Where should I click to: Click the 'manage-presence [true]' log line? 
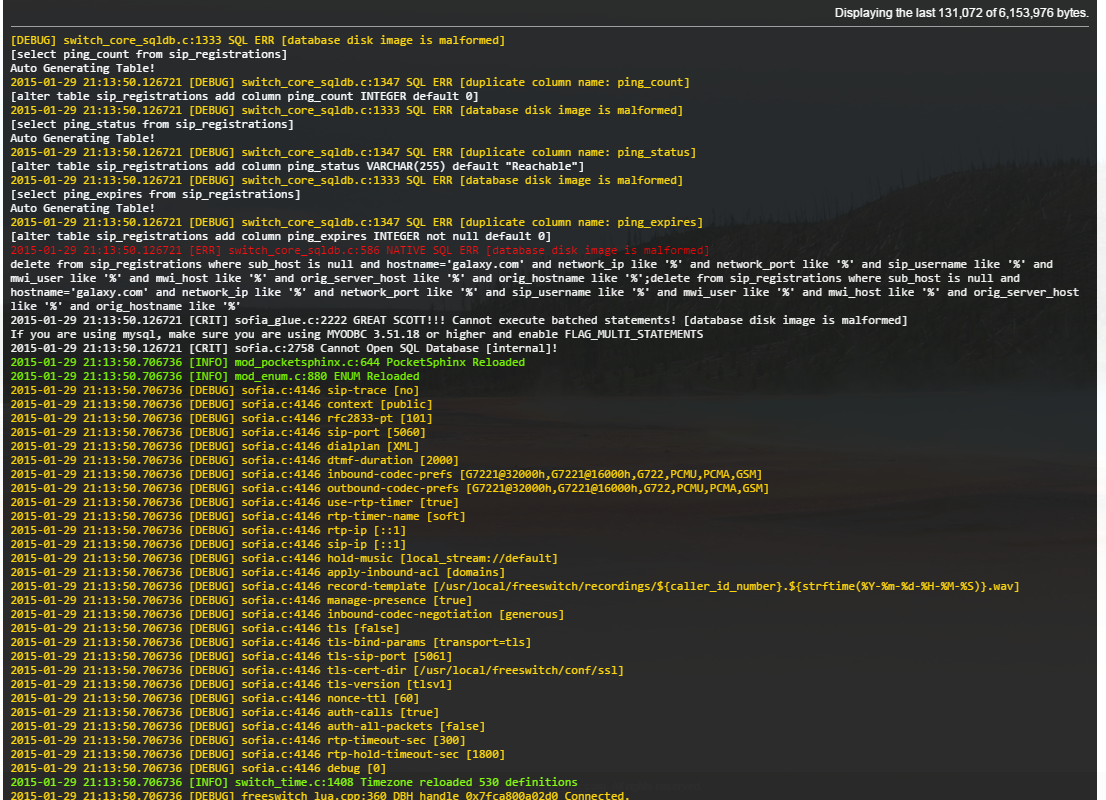click(x=241, y=600)
